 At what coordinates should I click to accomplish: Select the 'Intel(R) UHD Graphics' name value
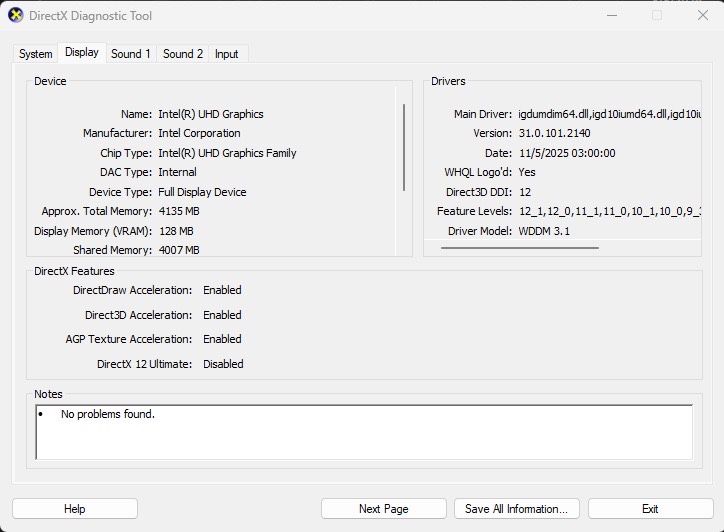(x=211, y=114)
